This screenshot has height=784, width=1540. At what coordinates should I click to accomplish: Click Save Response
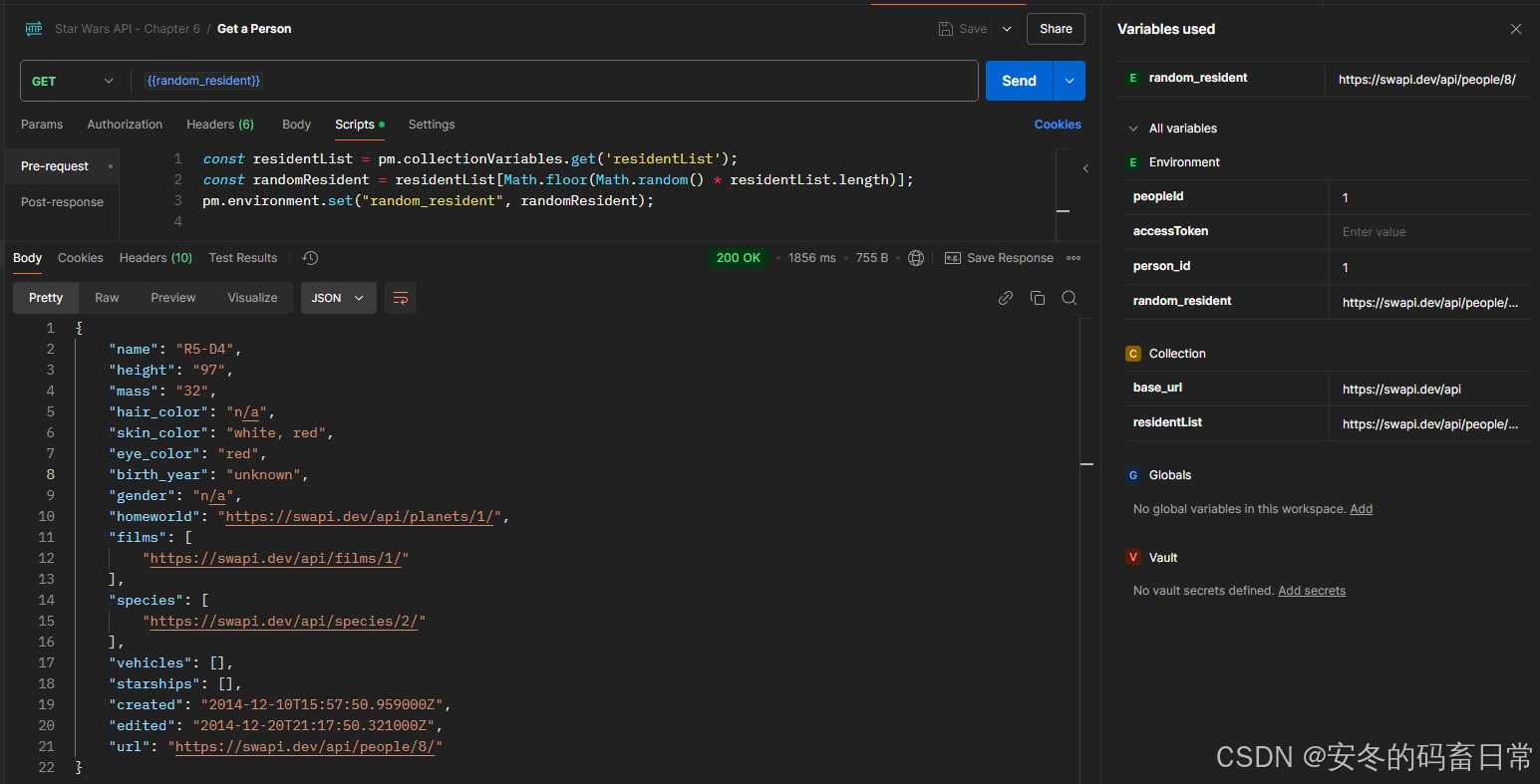[999, 258]
